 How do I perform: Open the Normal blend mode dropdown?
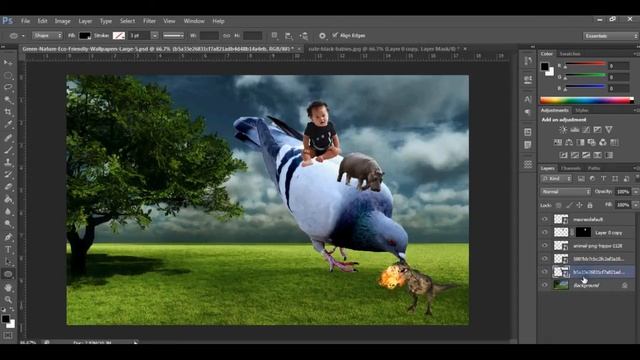coord(566,191)
